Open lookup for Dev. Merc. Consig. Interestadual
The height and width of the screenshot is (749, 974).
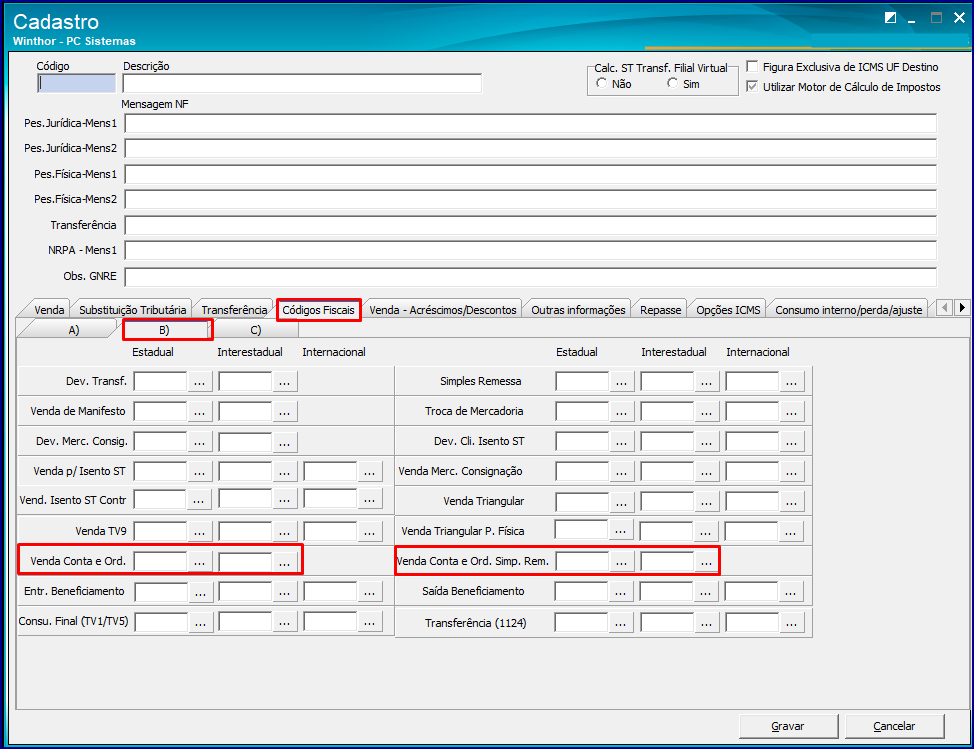pyautogui.click(x=284, y=442)
